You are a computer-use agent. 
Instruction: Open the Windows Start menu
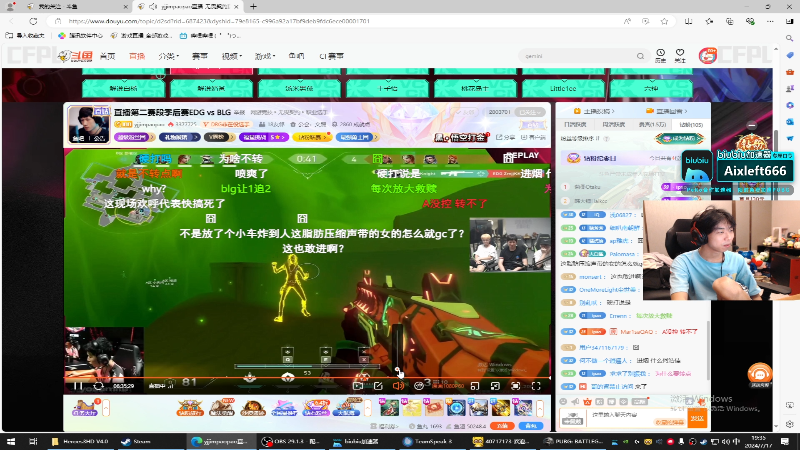tap(11, 442)
